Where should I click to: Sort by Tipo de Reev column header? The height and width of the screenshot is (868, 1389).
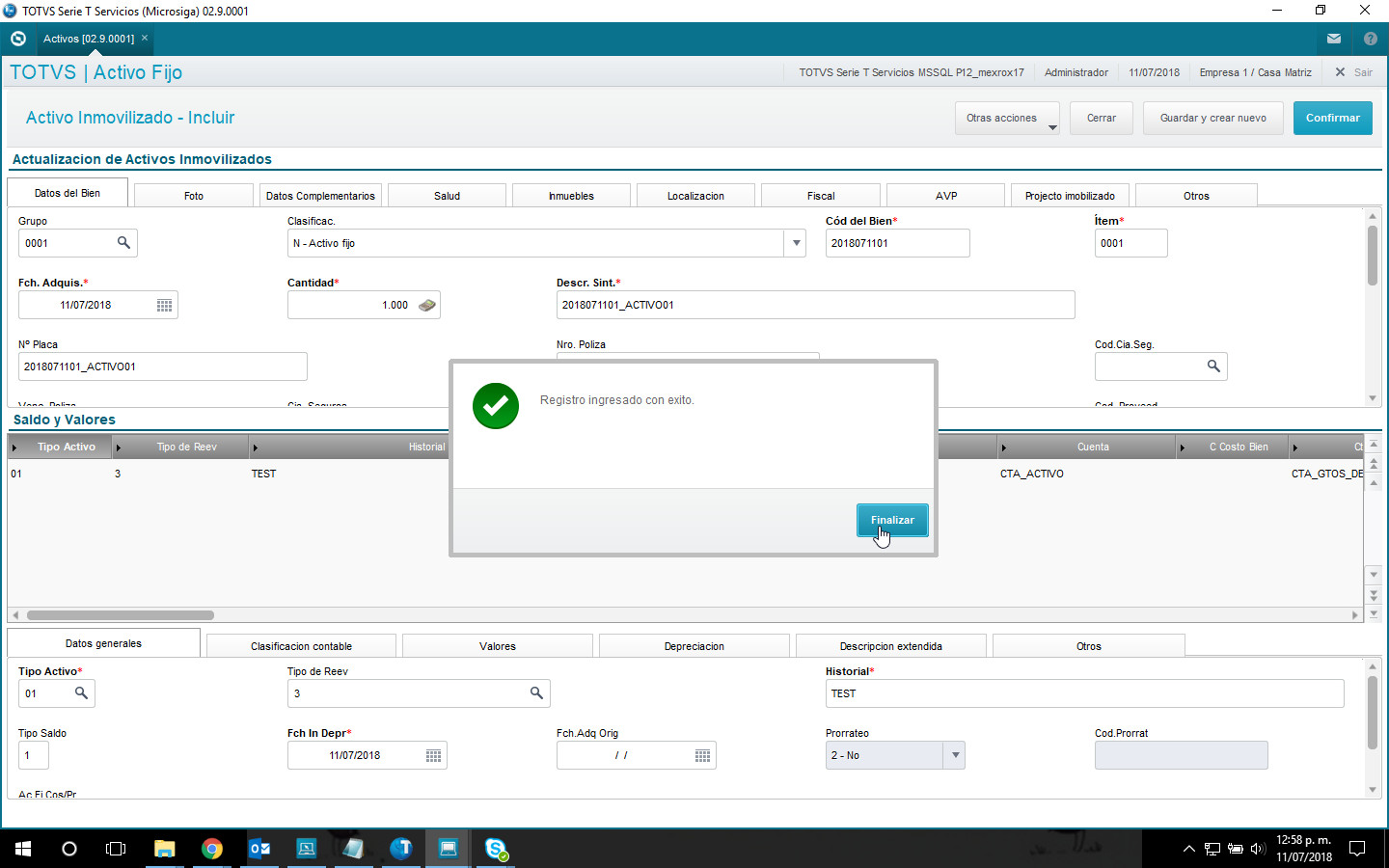click(x=180, y=447)
